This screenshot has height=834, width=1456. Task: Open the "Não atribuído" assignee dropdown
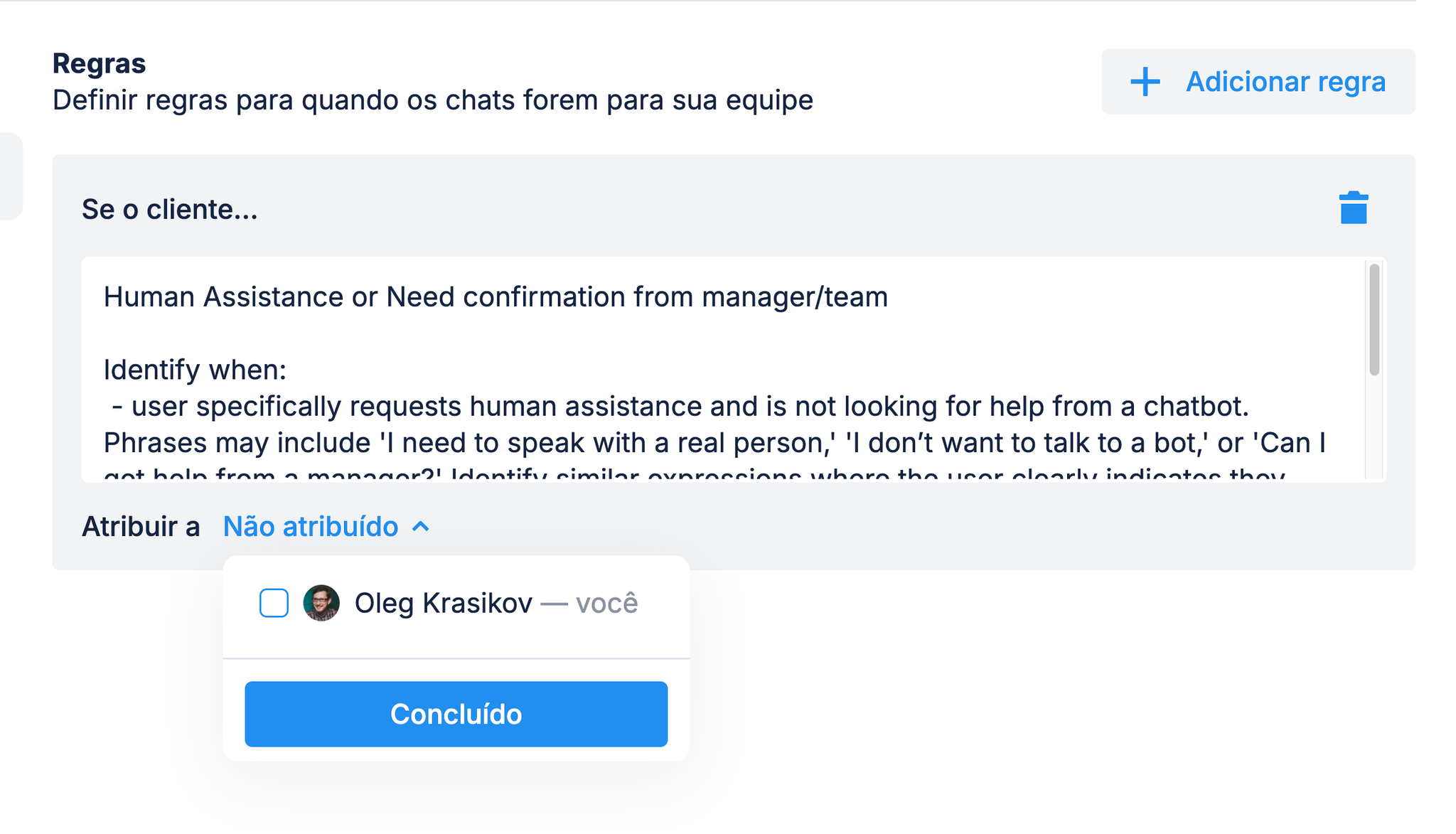[x=311, y=527]
